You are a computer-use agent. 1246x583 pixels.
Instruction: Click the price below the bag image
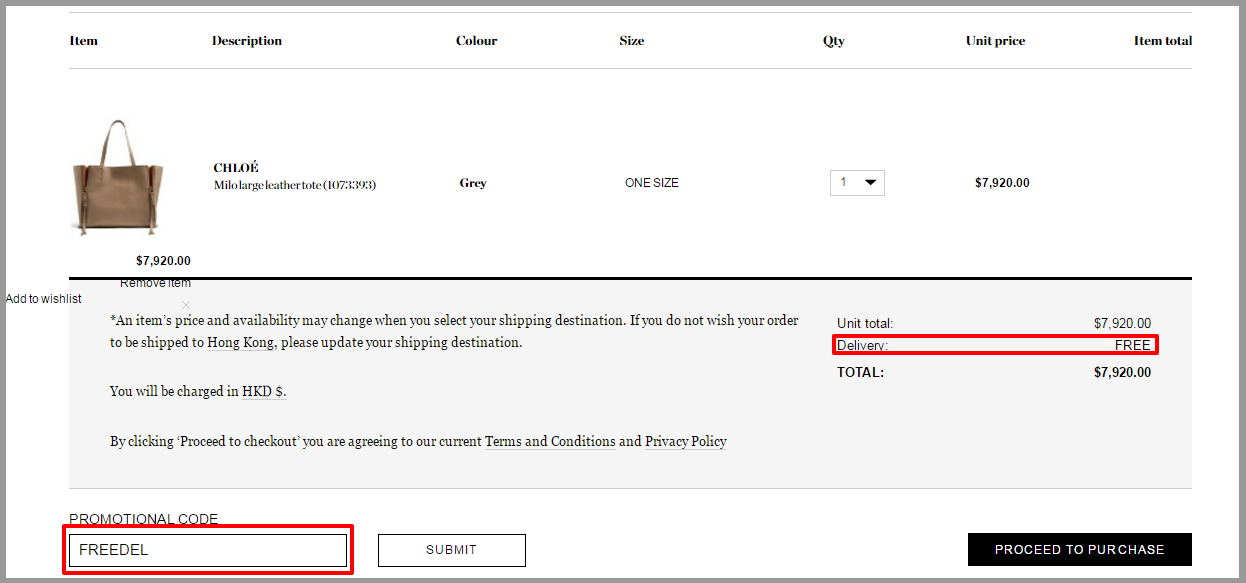click(163, 261)
